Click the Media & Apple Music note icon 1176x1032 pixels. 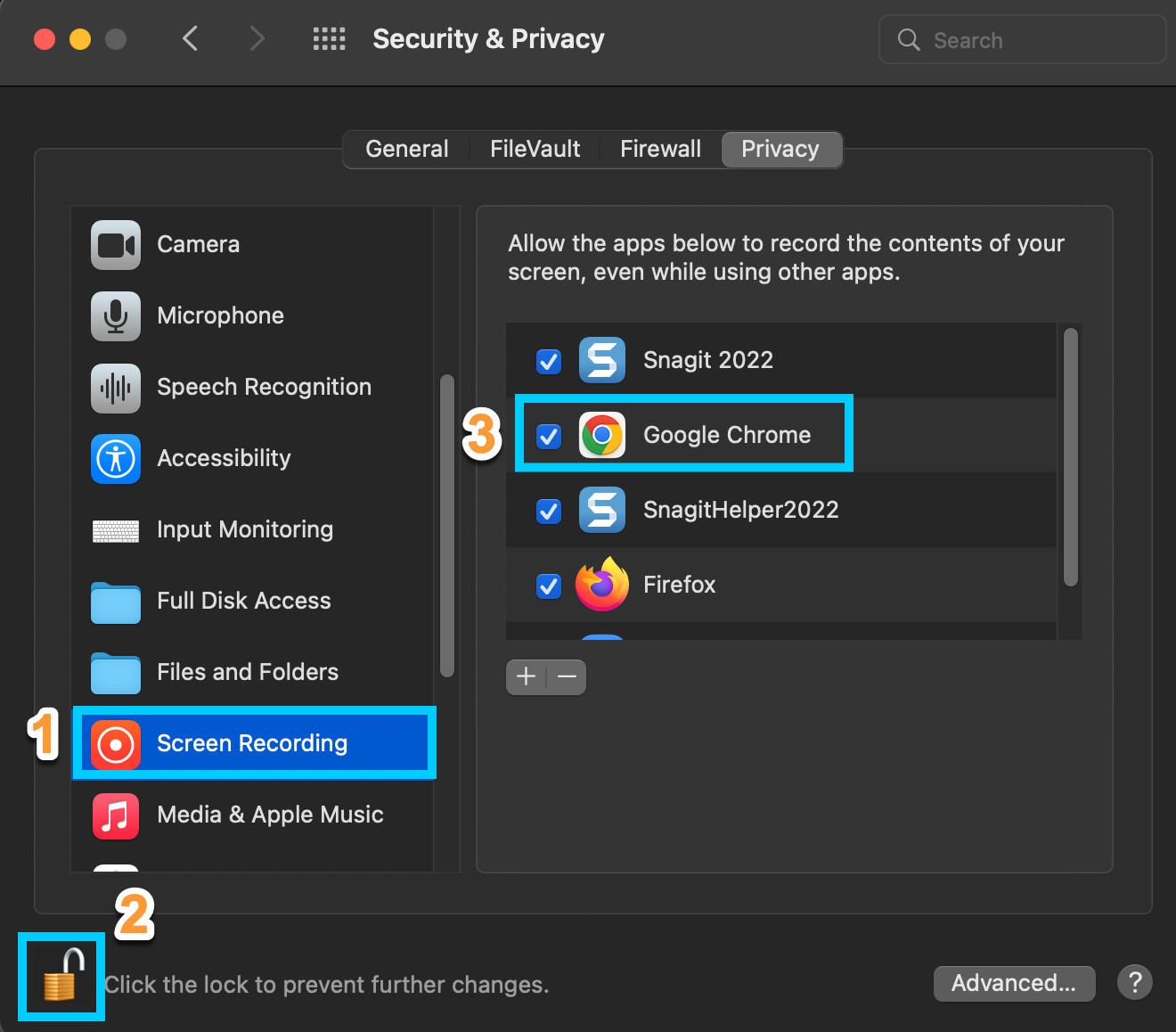point(116,815)
